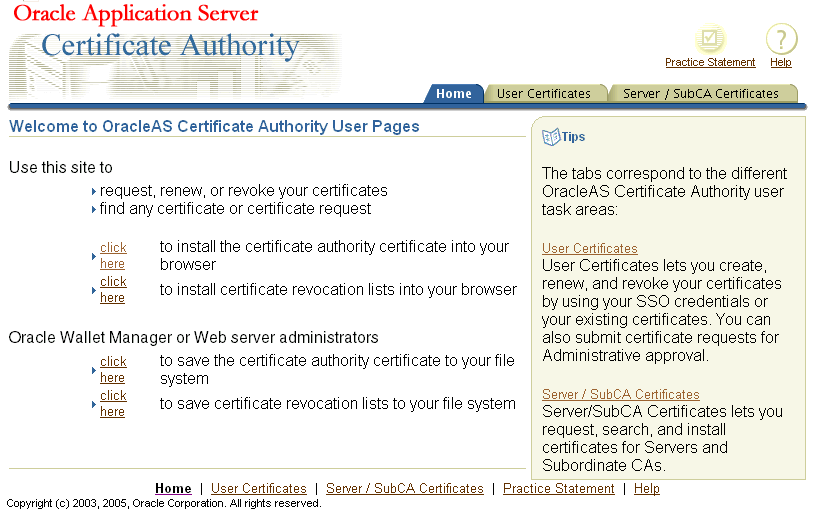Open Practice Statement in the footer navigation

559,489
